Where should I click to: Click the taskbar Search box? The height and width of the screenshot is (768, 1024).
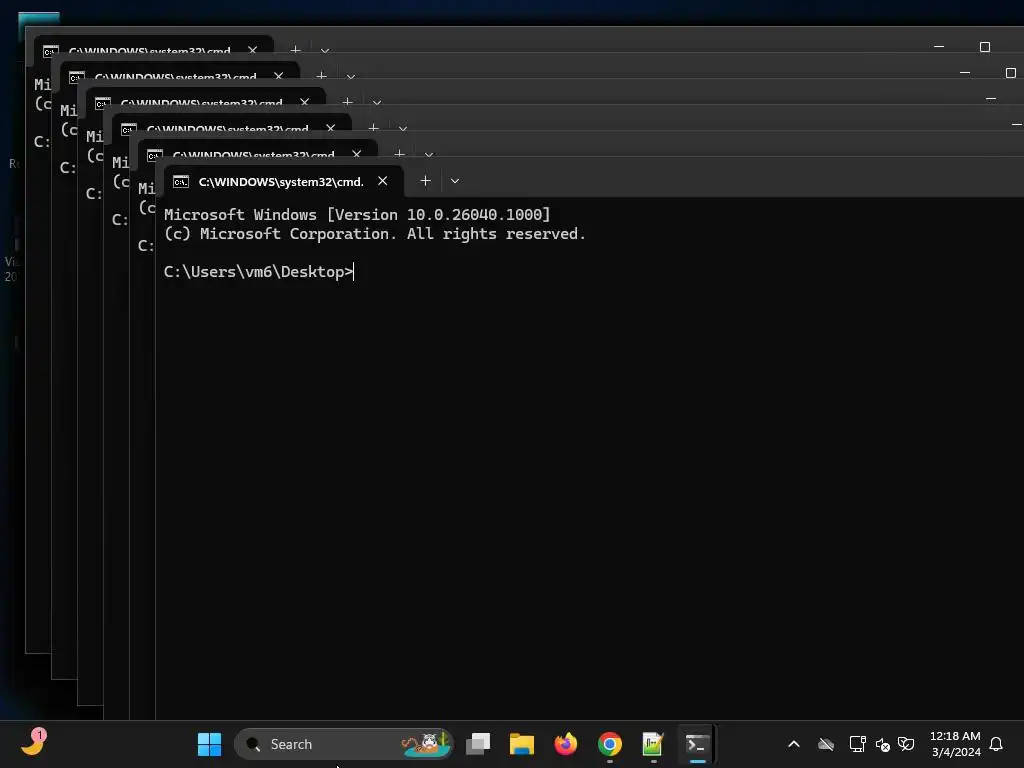coord(344,744)
